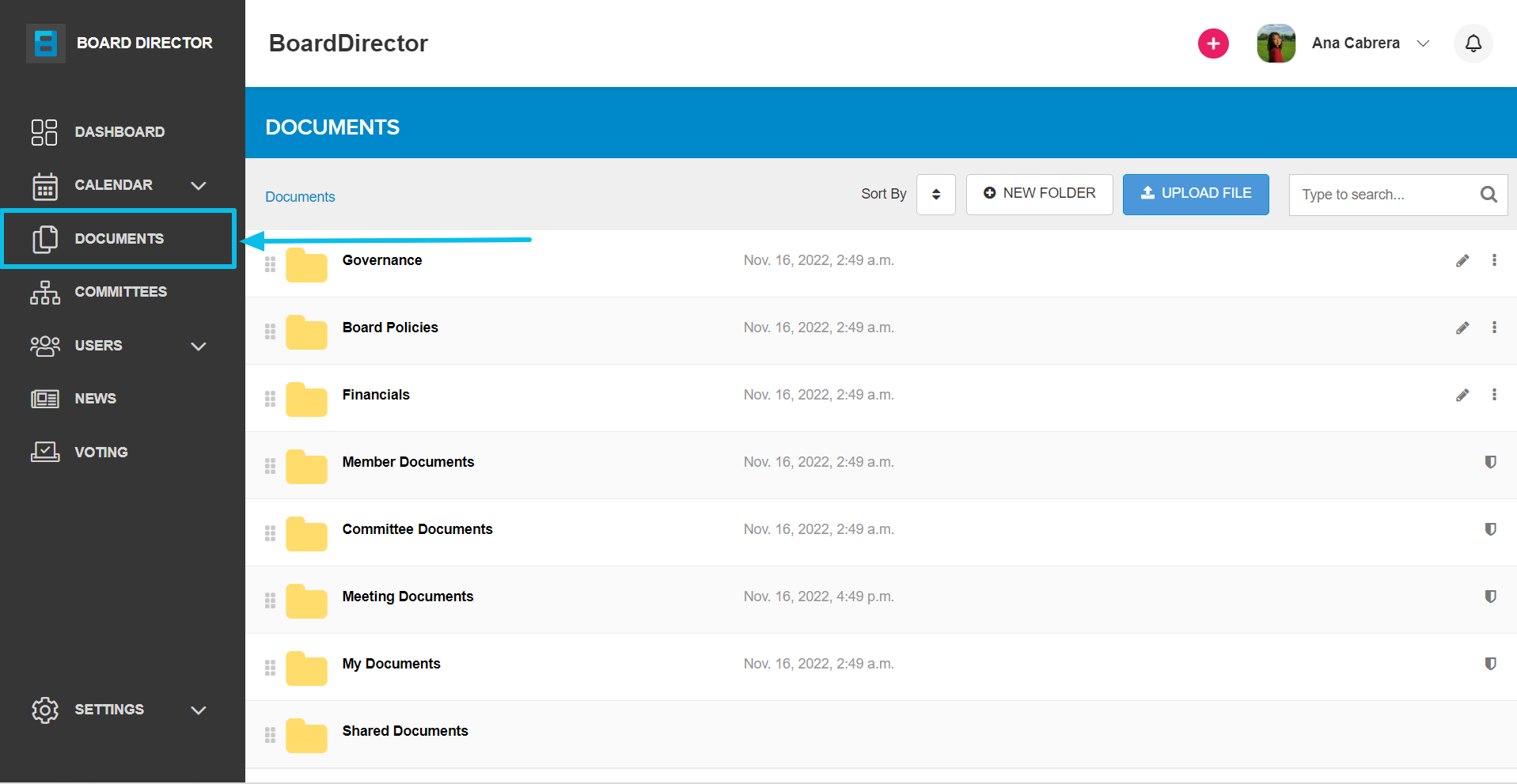1517x784 pixels.
Task: Expand the Settings submenu chevron
Action: click(x=199, y=710)
